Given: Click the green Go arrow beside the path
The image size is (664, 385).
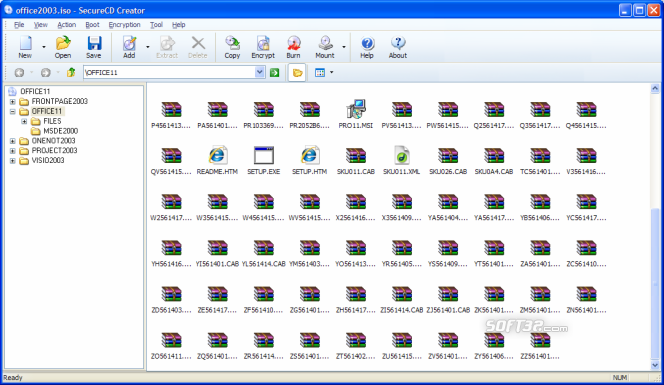Looking at the screenshot, I should click(x=274, y=72).
